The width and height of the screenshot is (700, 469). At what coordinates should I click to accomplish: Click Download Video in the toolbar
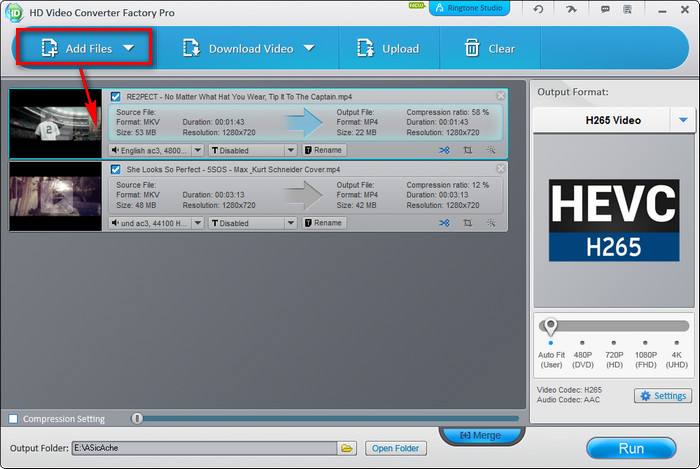249,48
